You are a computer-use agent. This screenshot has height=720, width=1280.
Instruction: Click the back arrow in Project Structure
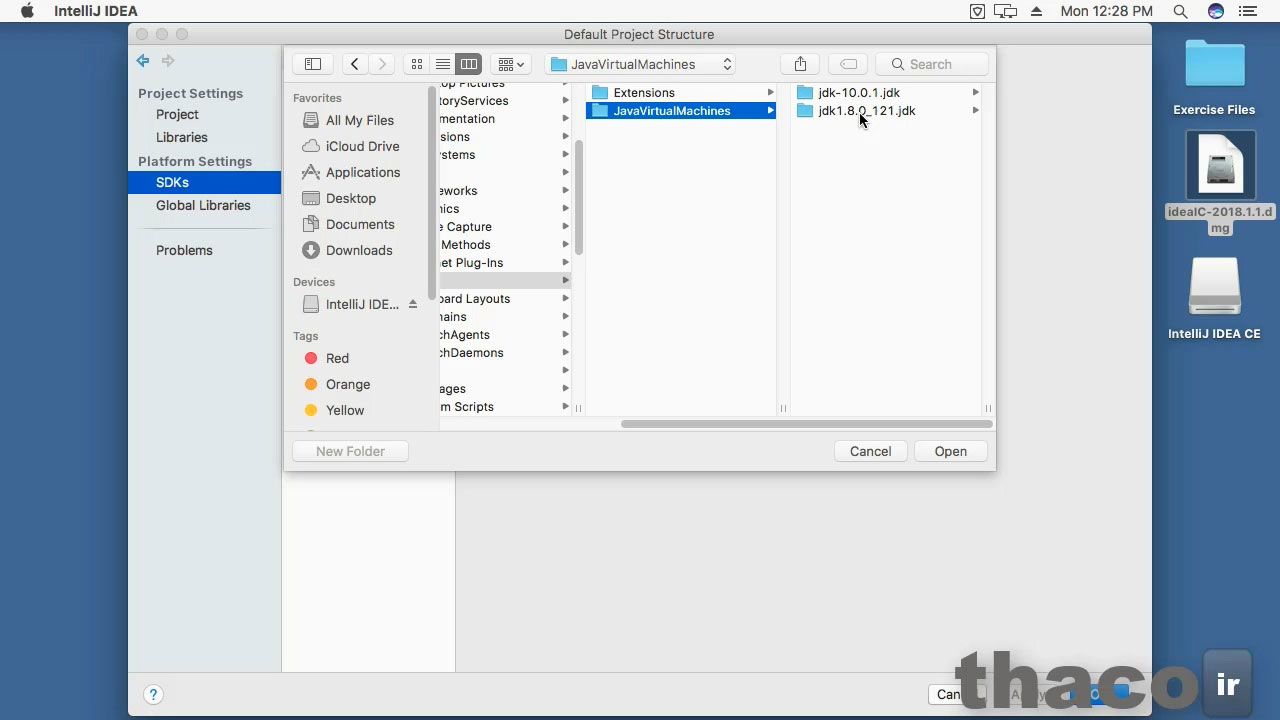(143, 61)
